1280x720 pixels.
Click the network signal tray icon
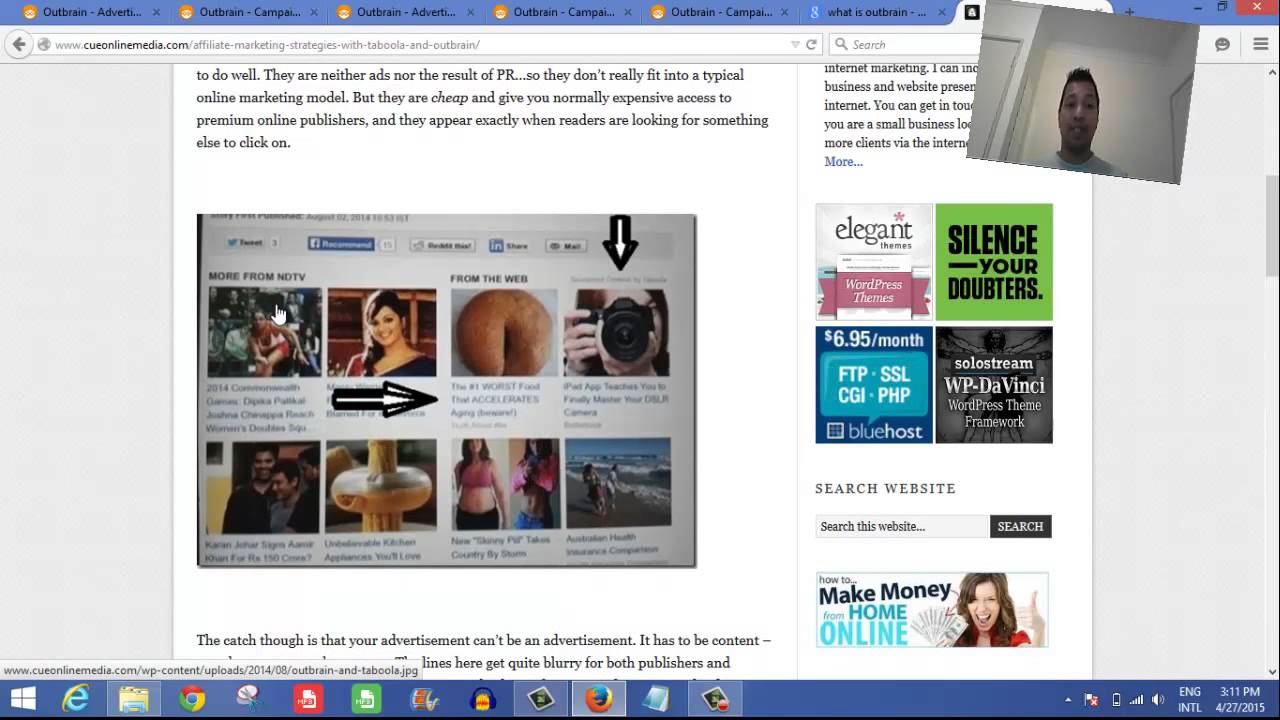point(1137,700)
